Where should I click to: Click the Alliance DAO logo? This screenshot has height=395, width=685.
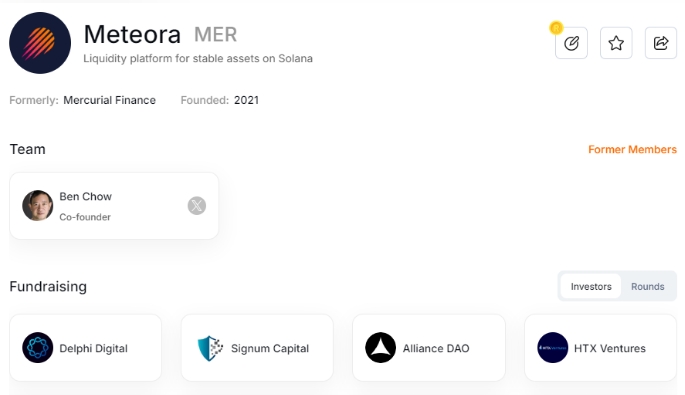381,348
